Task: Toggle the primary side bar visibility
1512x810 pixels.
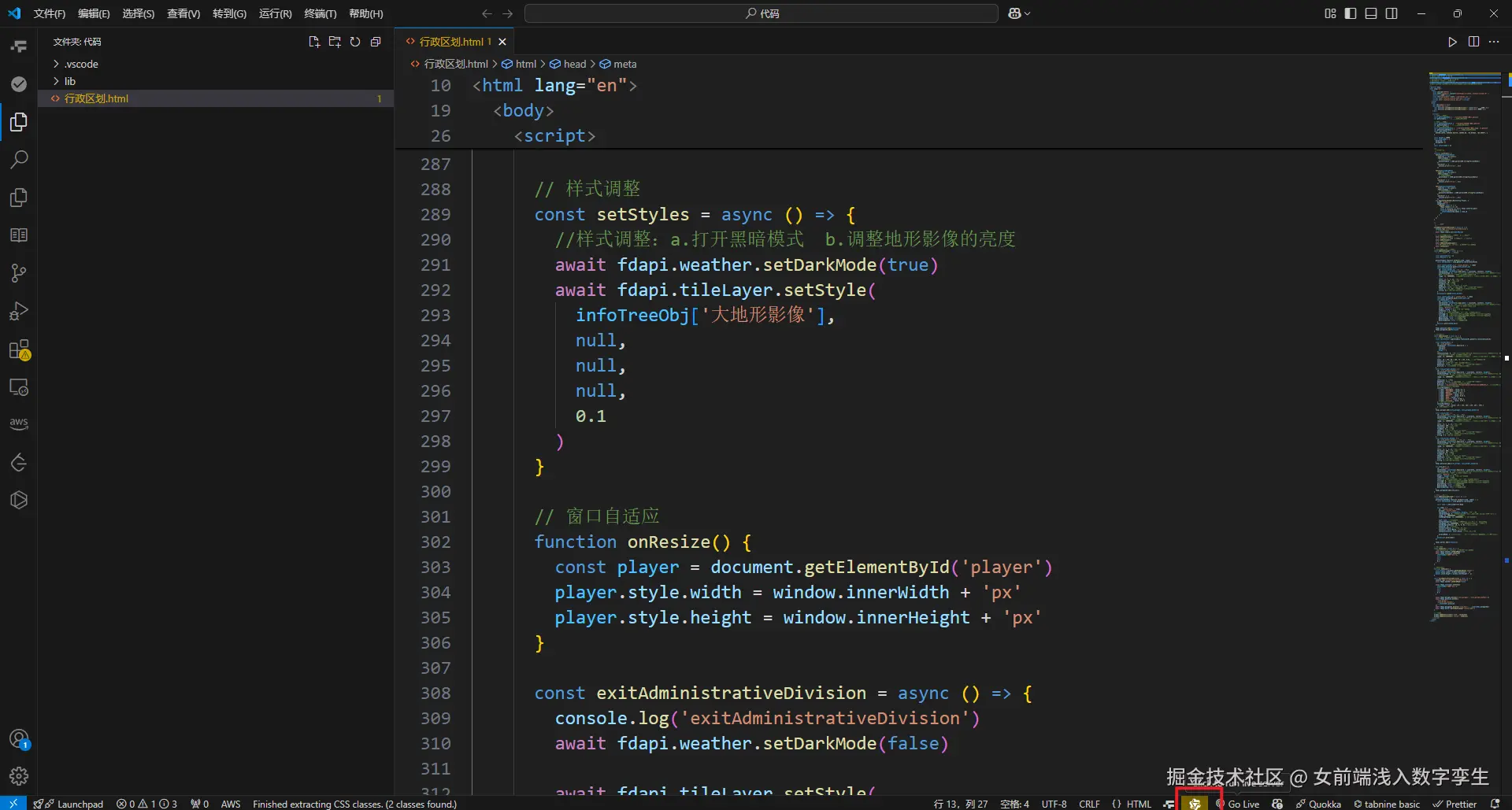Action: pyautogui.click(x=1351, y=13)
